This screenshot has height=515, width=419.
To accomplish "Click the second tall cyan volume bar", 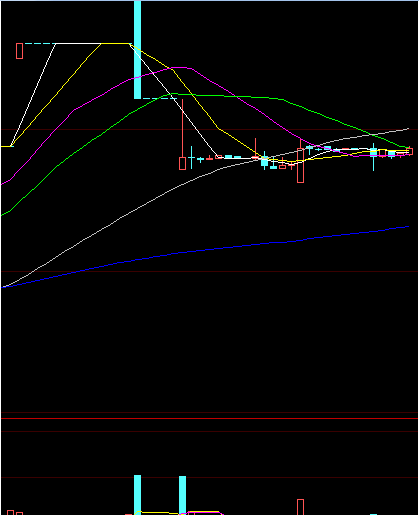I will tap(182, 495).
